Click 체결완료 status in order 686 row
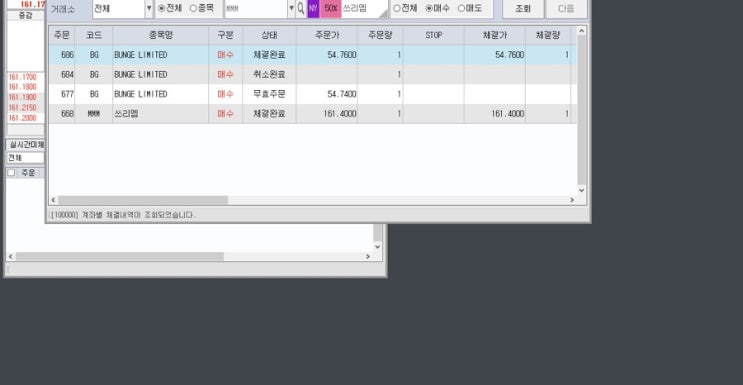The image size is (743, 385). tap(269, 55)
